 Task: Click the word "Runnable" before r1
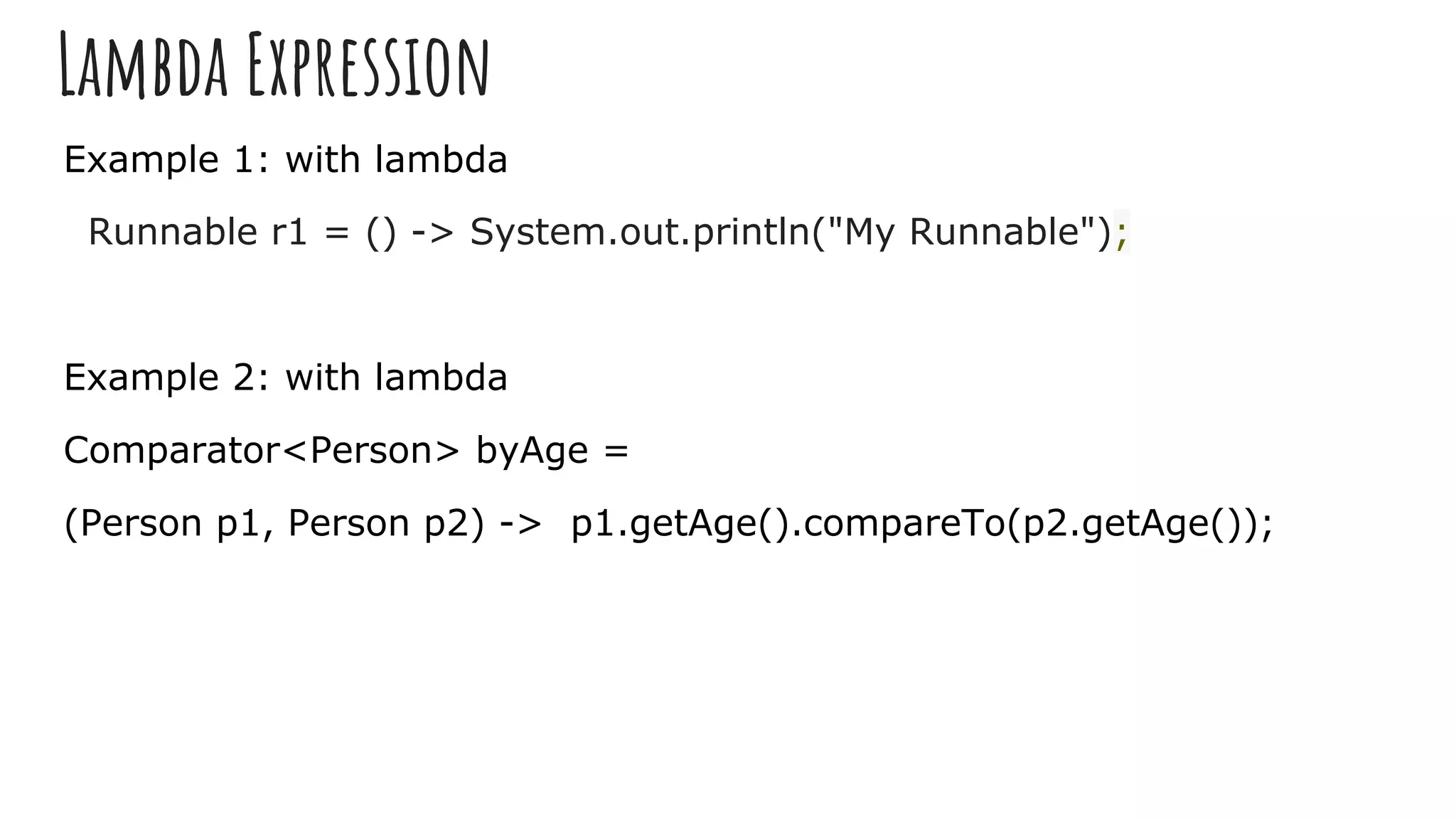tap(172, 232)
